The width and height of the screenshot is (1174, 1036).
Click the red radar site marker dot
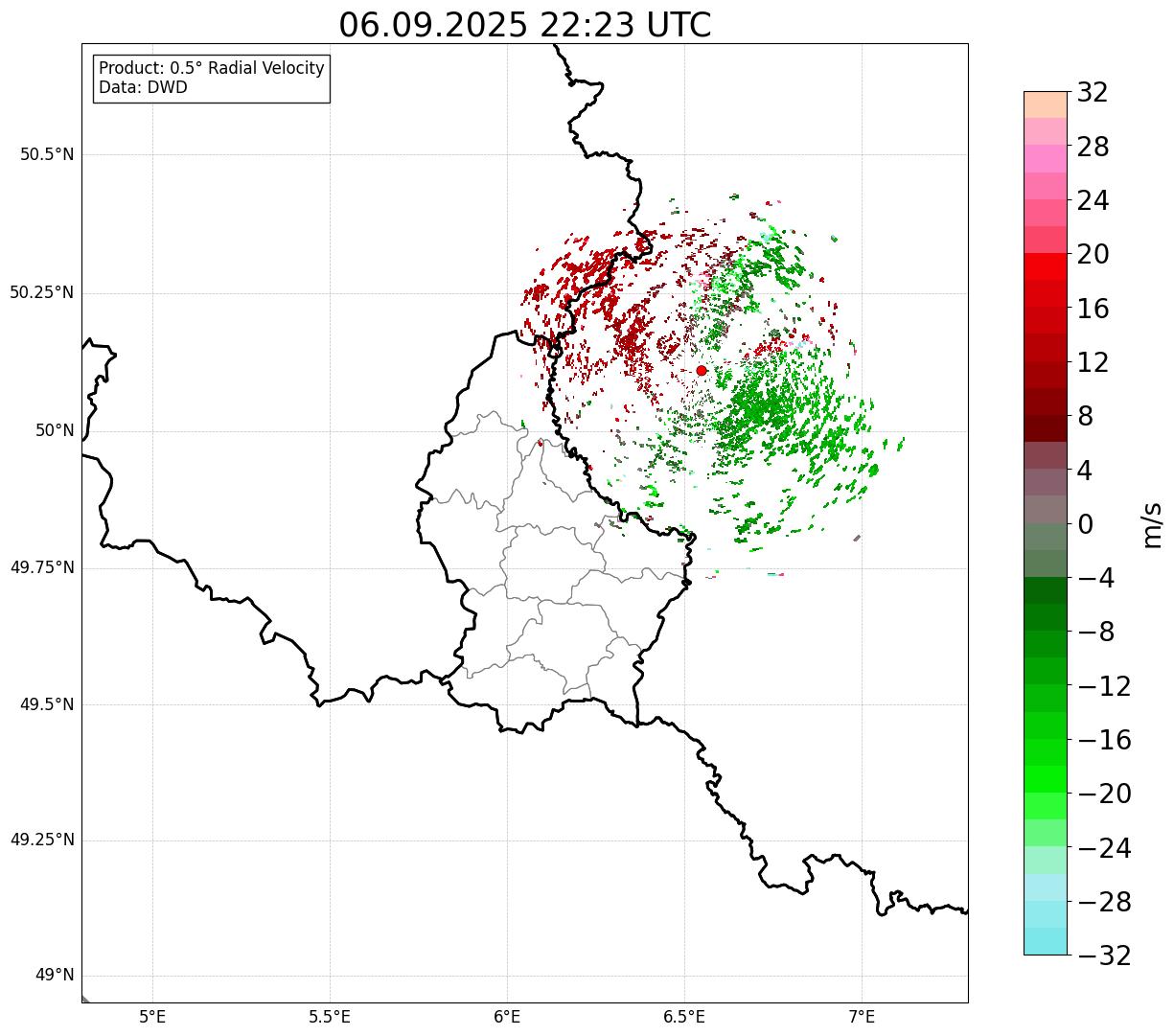[x=702, y=370]
